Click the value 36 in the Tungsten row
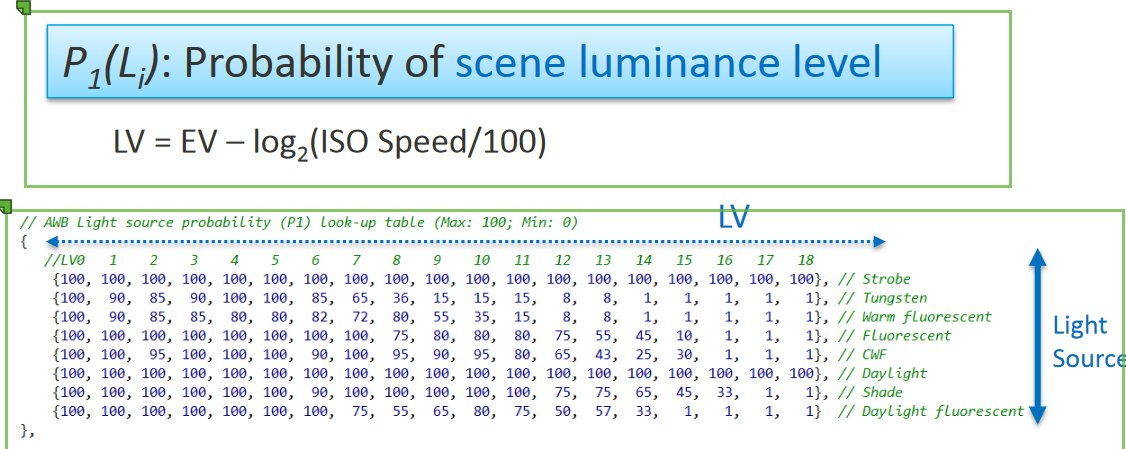Image resolution: width=1126 pixels, height=449 pixels. point(401,297)
